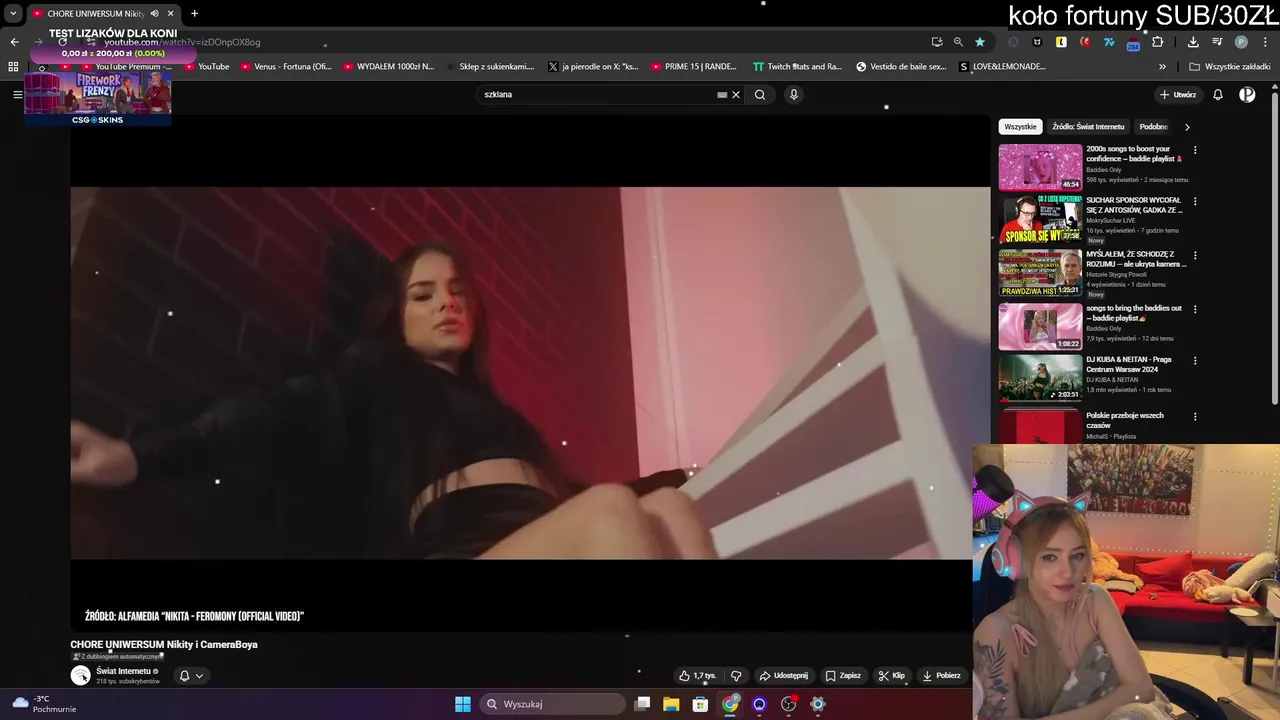Save video with Zapisz button
The width and height of the screenshot is (1280, 720).
coord(843,675)
